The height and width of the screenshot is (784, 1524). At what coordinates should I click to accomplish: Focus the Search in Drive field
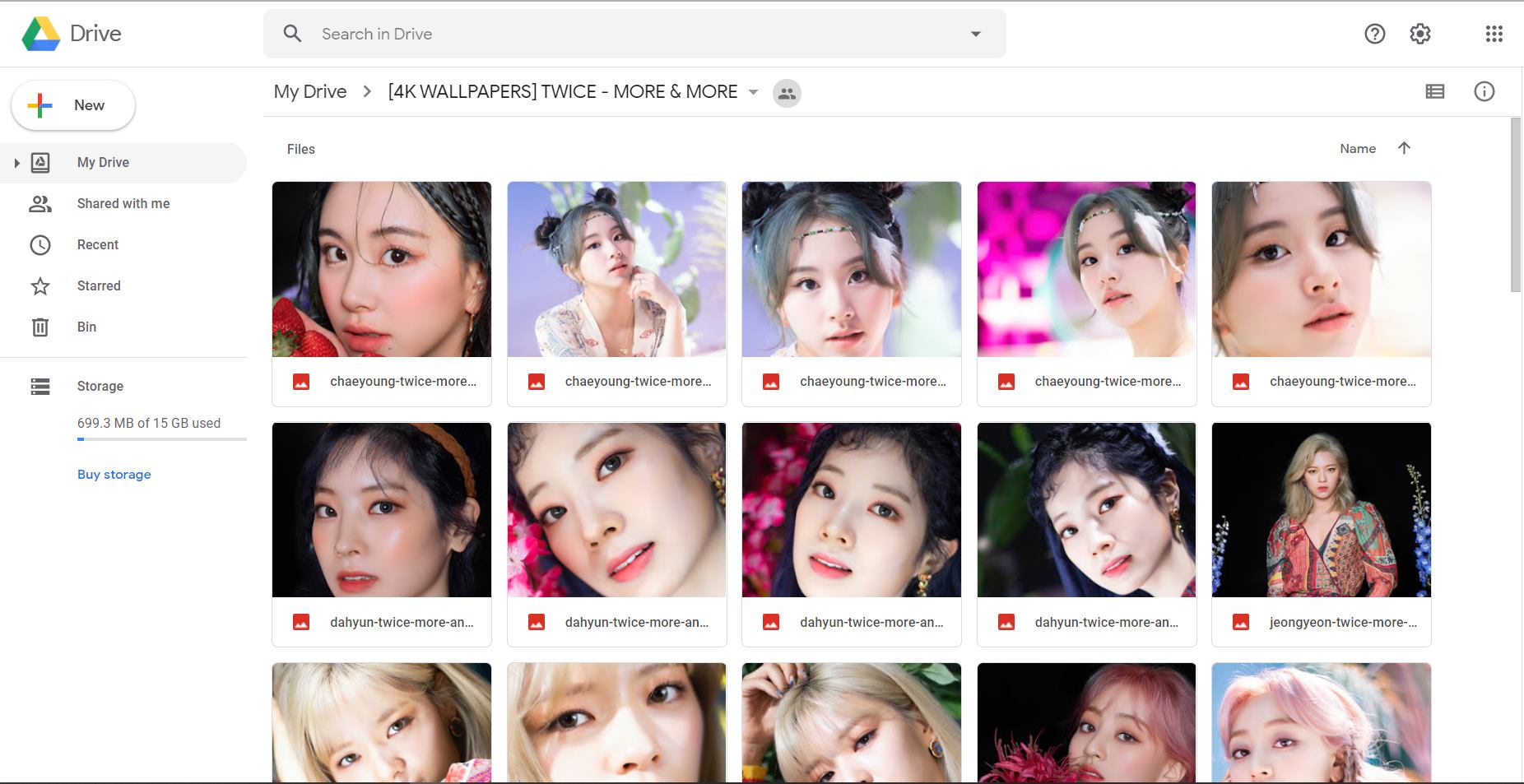tap(634, 34)
